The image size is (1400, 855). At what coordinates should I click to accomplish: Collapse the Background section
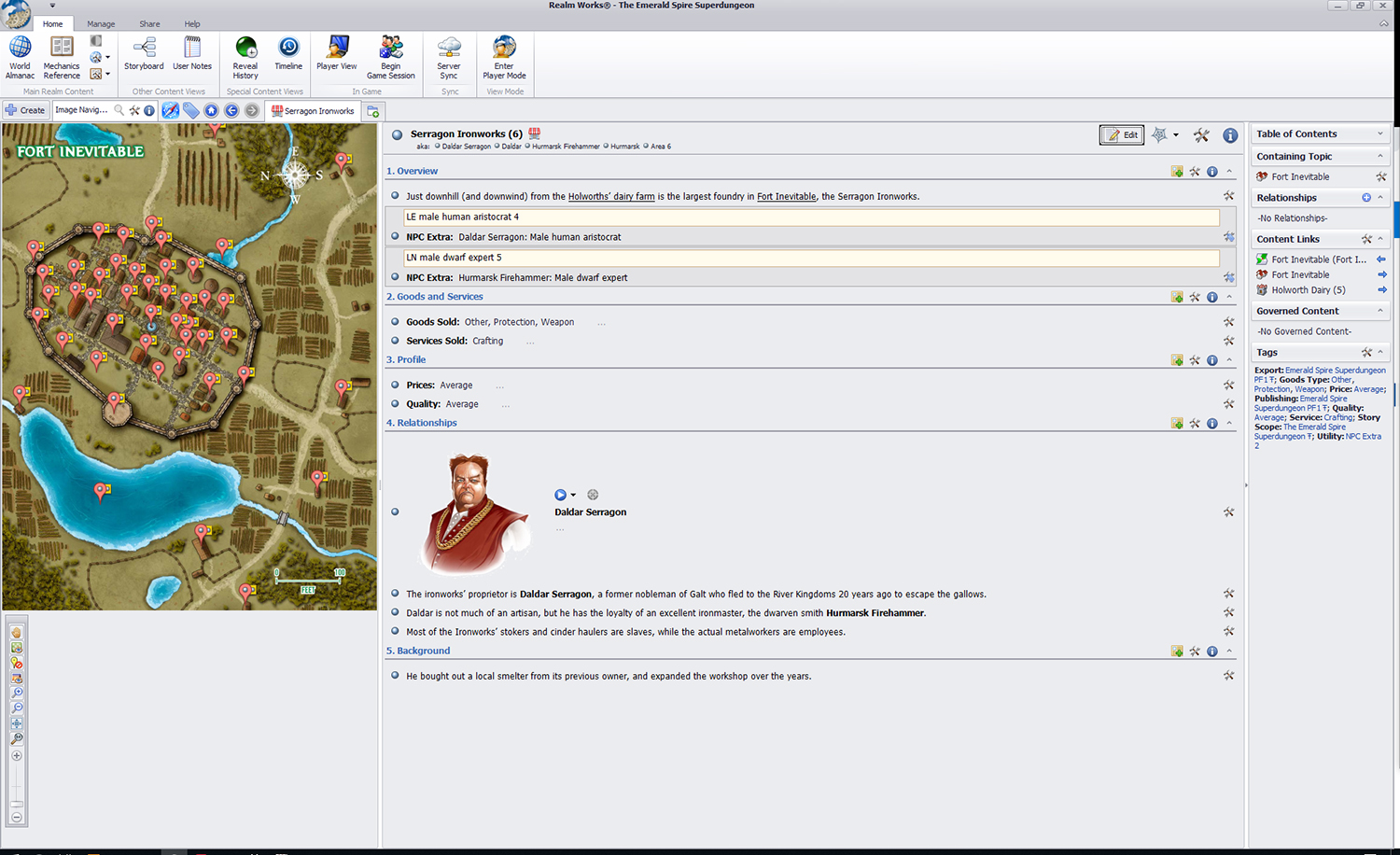pyautogui.click(x=1229, y=652)
